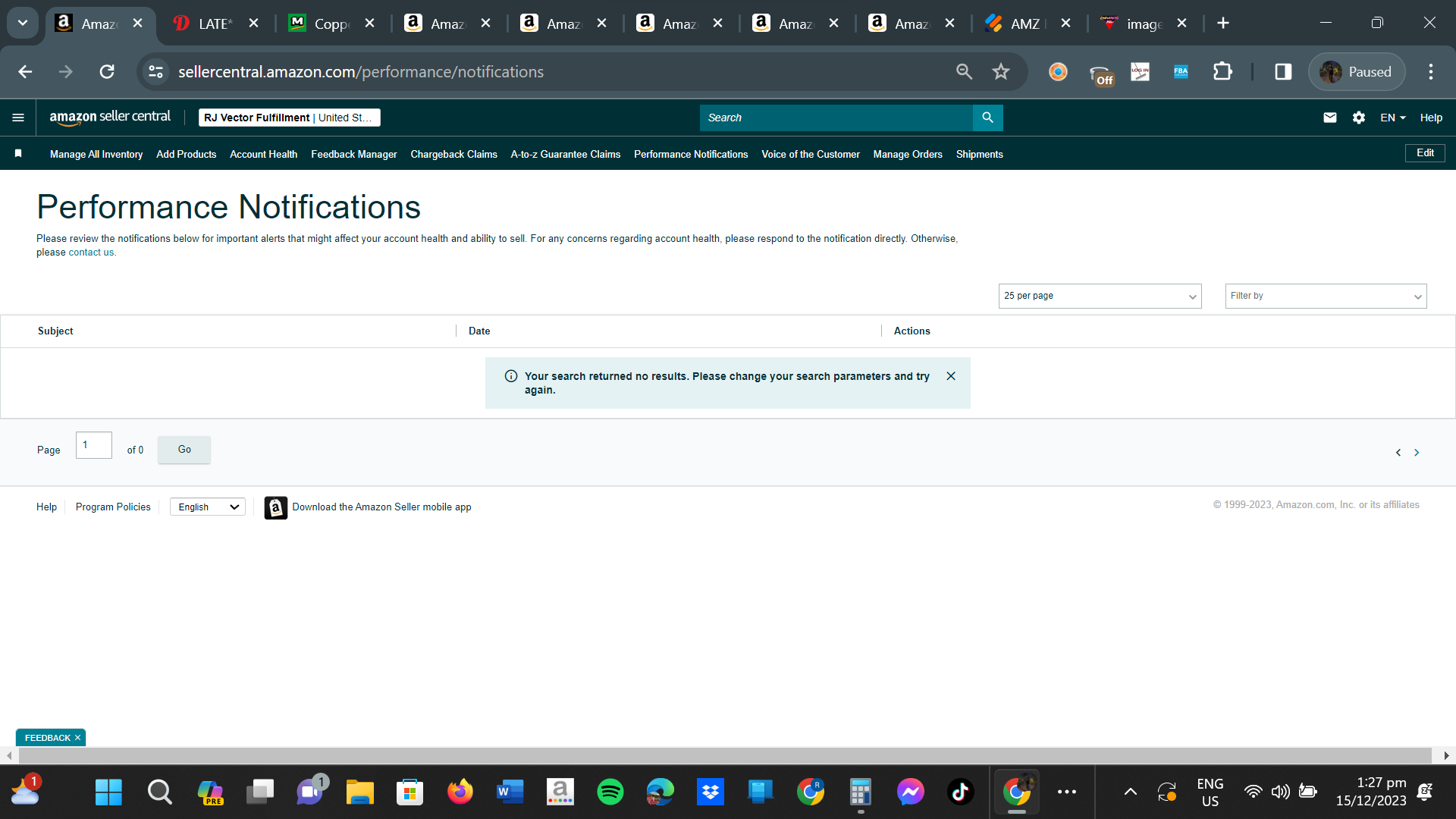This screenshot has height=819, width=1456.
Task: Open Chargeback Claims
Action: [x=454, y=154]
